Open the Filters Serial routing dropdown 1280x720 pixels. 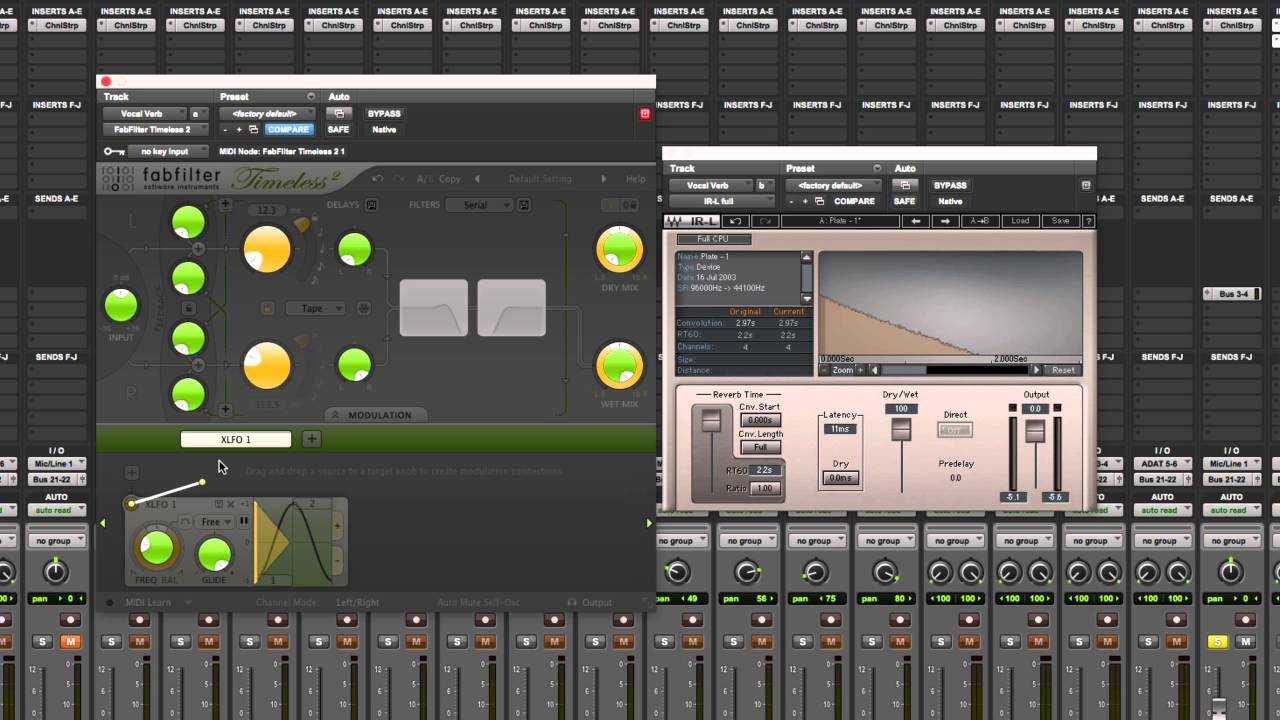[x=480, y=205]
